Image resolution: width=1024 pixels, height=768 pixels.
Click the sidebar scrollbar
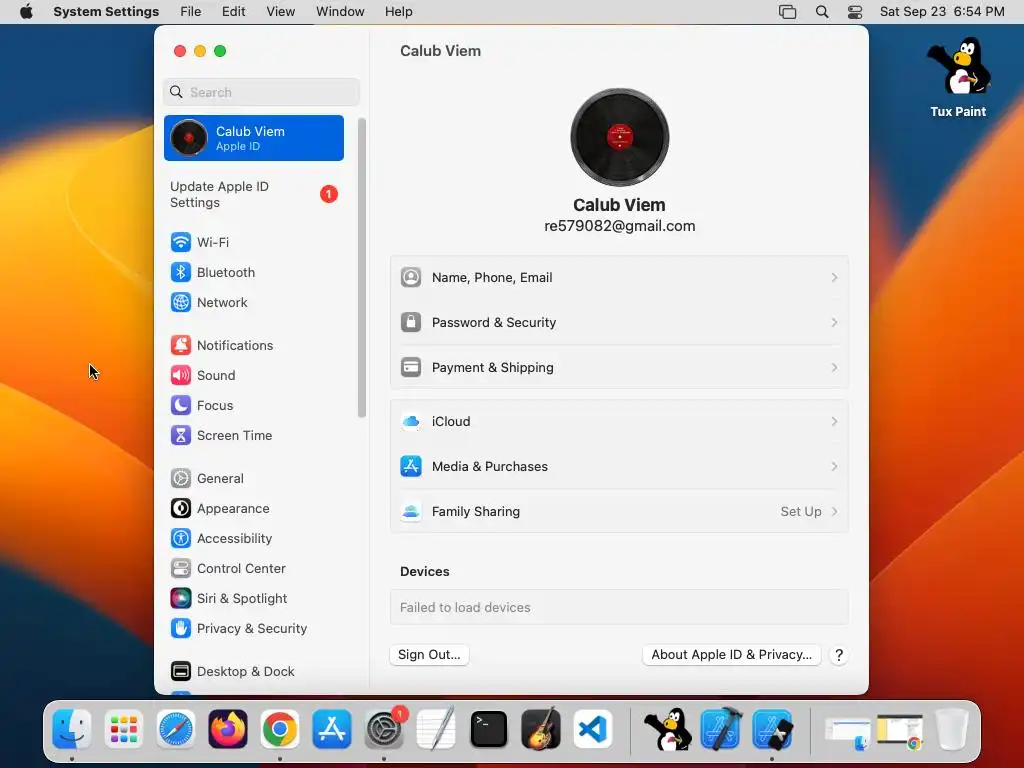coord(362,268)
